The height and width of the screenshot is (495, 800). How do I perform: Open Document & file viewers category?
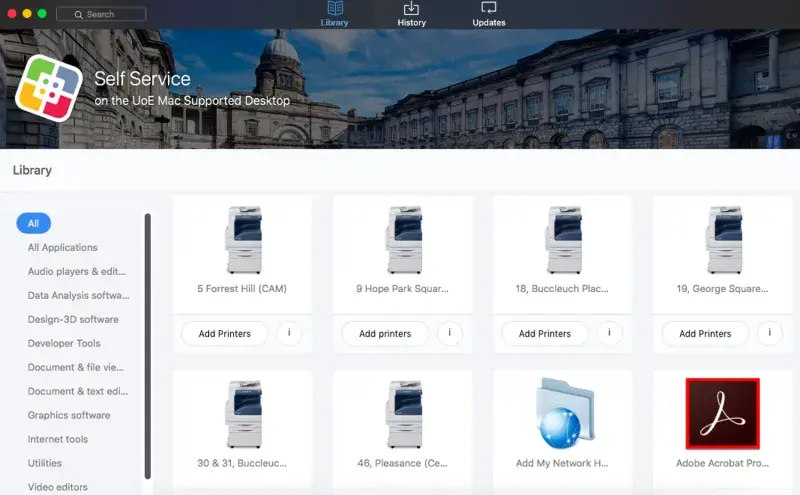point(76,367)
